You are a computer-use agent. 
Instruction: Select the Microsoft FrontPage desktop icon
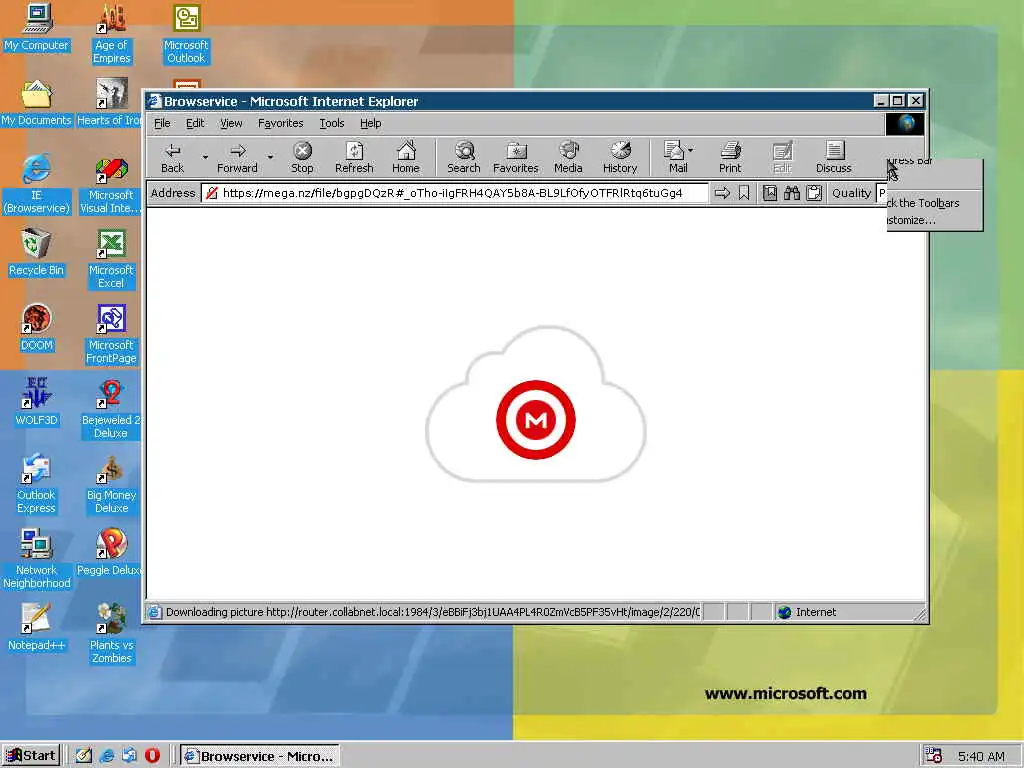(111, 334)
